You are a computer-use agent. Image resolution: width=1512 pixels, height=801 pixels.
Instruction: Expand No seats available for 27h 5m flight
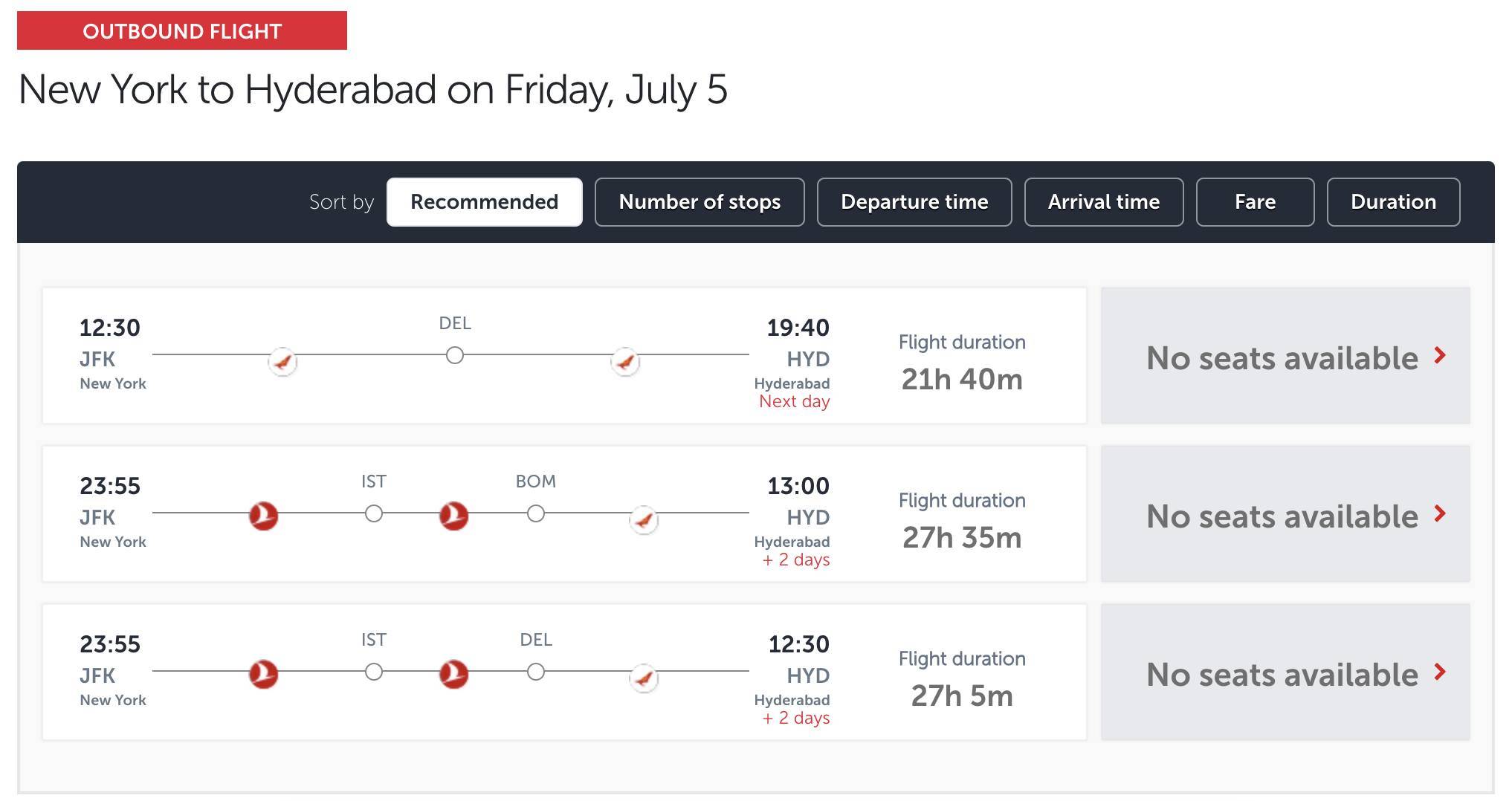pyautogui.click(x=1285, y=672)
